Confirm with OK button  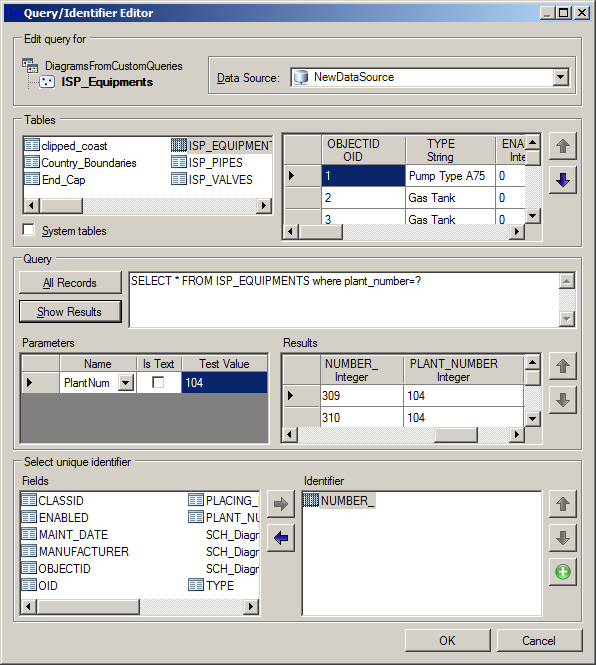tap(448, 640)
